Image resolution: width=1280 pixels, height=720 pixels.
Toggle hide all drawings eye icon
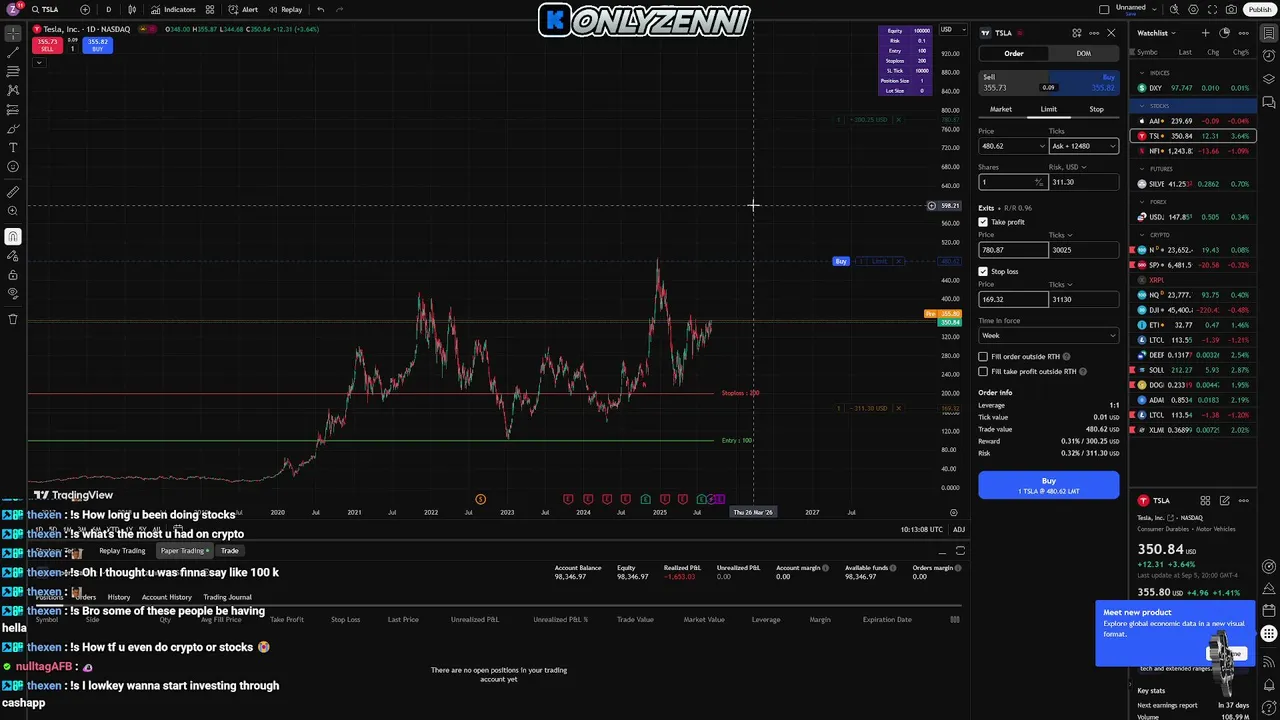pos(13,294)
